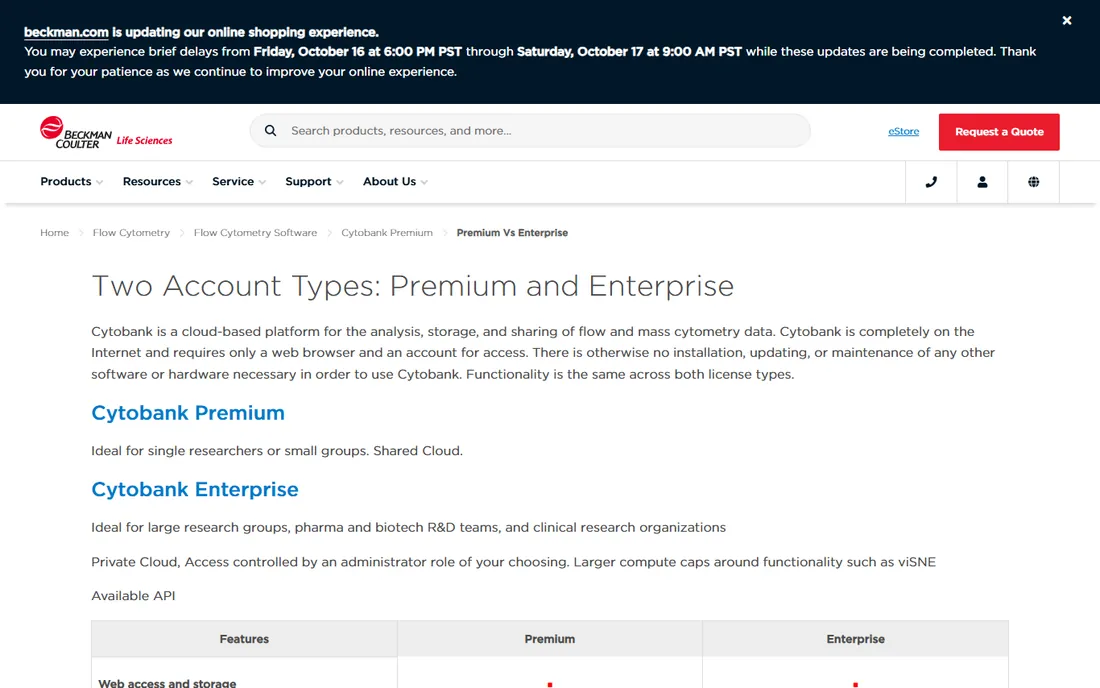Open the About Us menu
The image size is (1100, 688).
coord(389,182)
